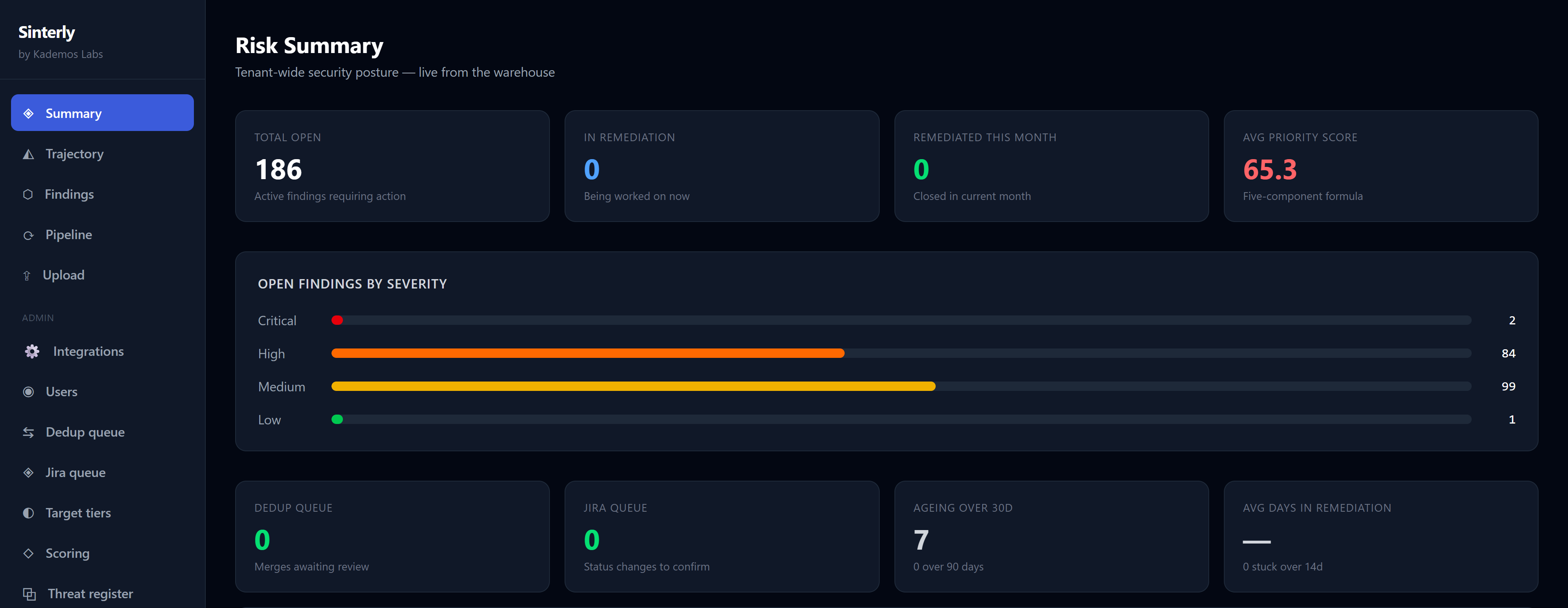Click the Users circle icon

point(29,392)
